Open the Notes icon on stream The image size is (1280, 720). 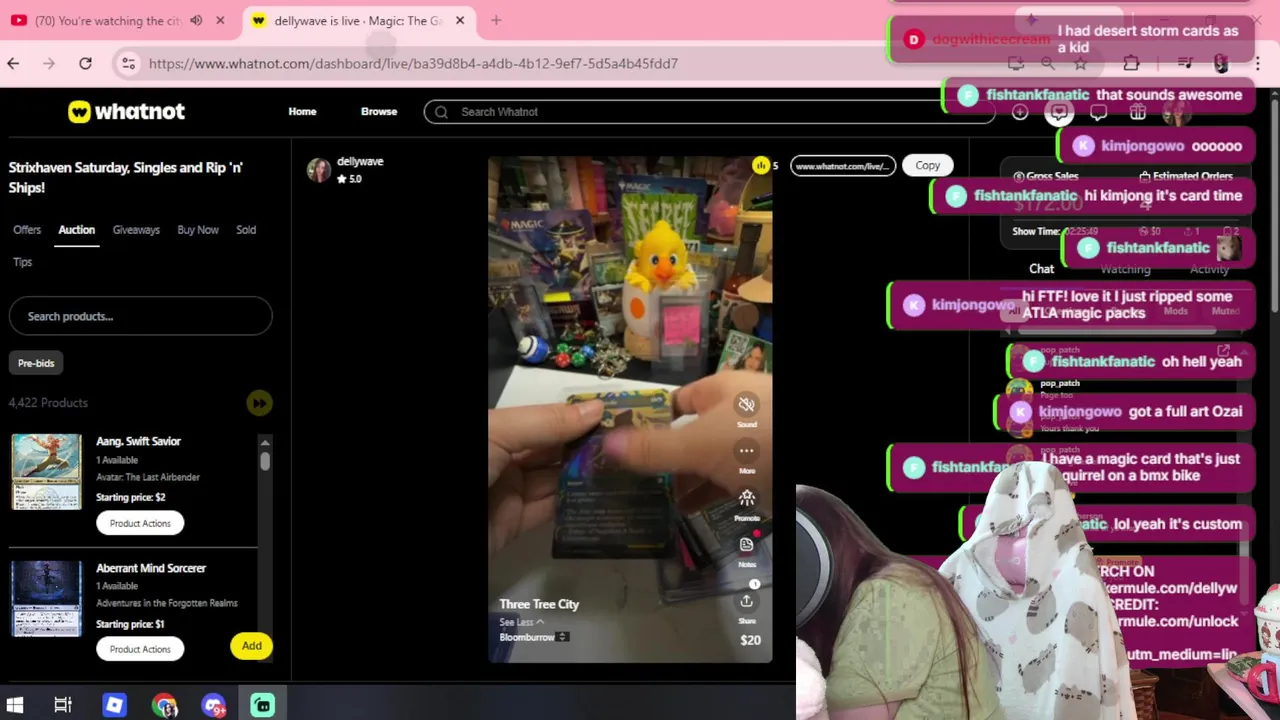(746, 544)
